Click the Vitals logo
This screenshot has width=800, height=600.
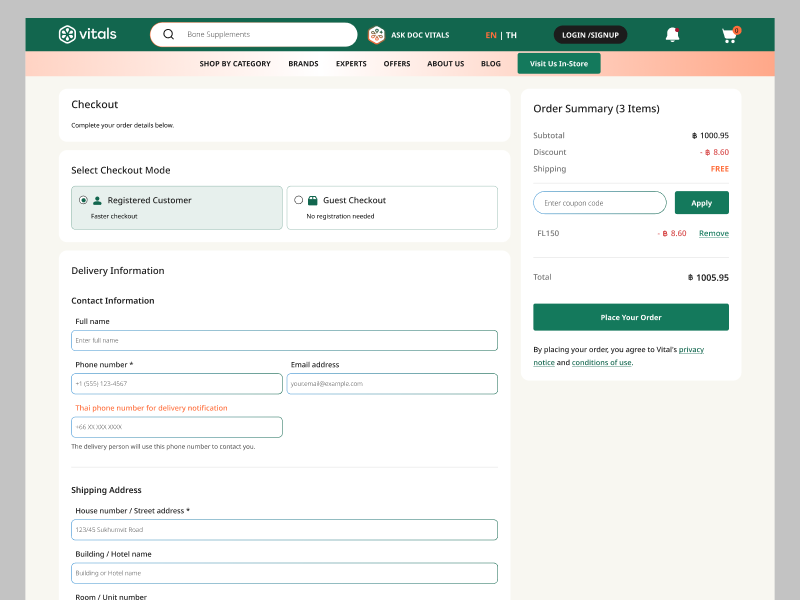[87, 34]
